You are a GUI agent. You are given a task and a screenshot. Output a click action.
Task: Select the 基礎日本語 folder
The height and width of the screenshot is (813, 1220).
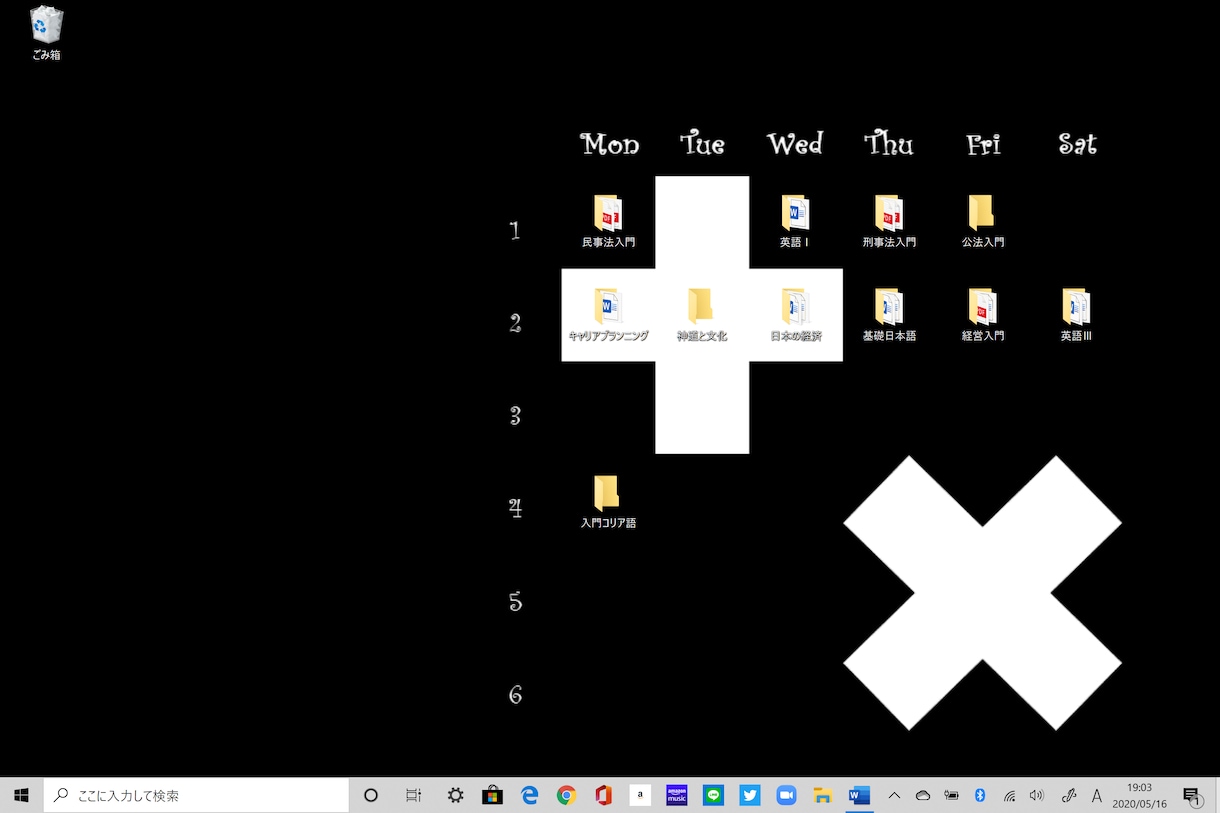(889, 315)
